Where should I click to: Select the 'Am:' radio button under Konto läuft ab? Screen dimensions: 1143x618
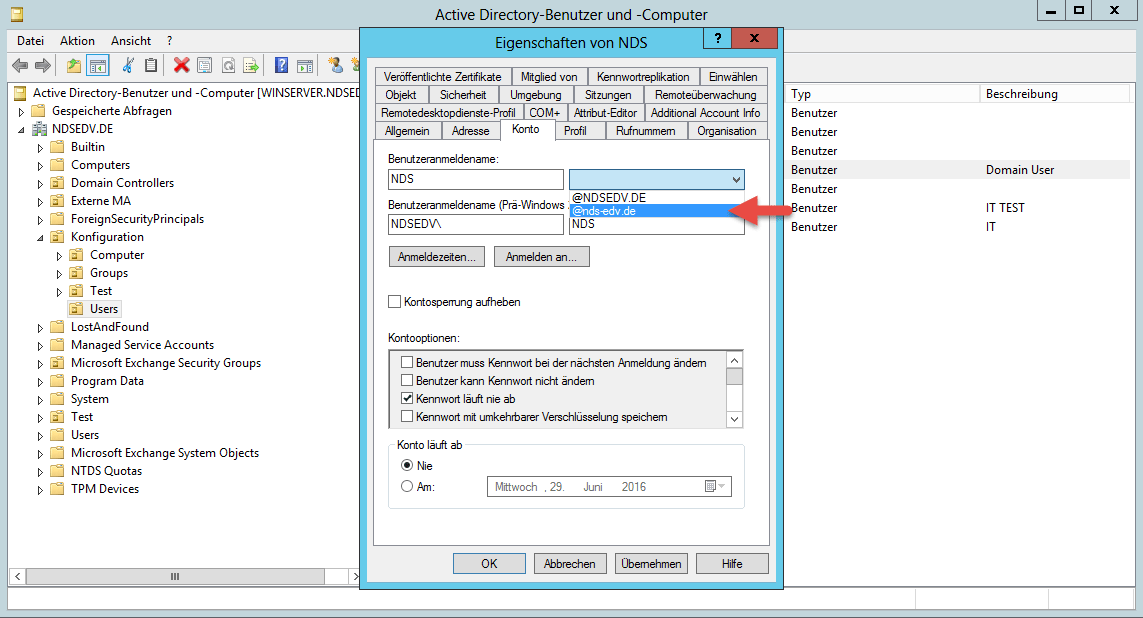coord(405,486)
